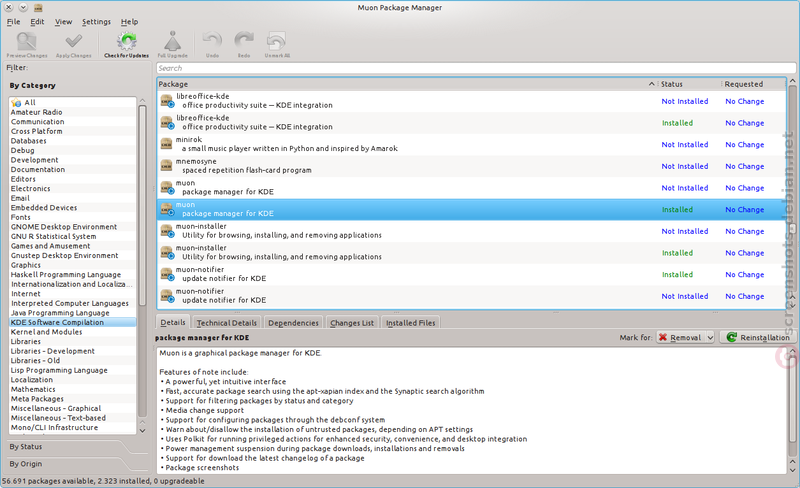800x488 pixels.
Task: Select the not installed libreoffice-kde row
Action: coord(471,101)
